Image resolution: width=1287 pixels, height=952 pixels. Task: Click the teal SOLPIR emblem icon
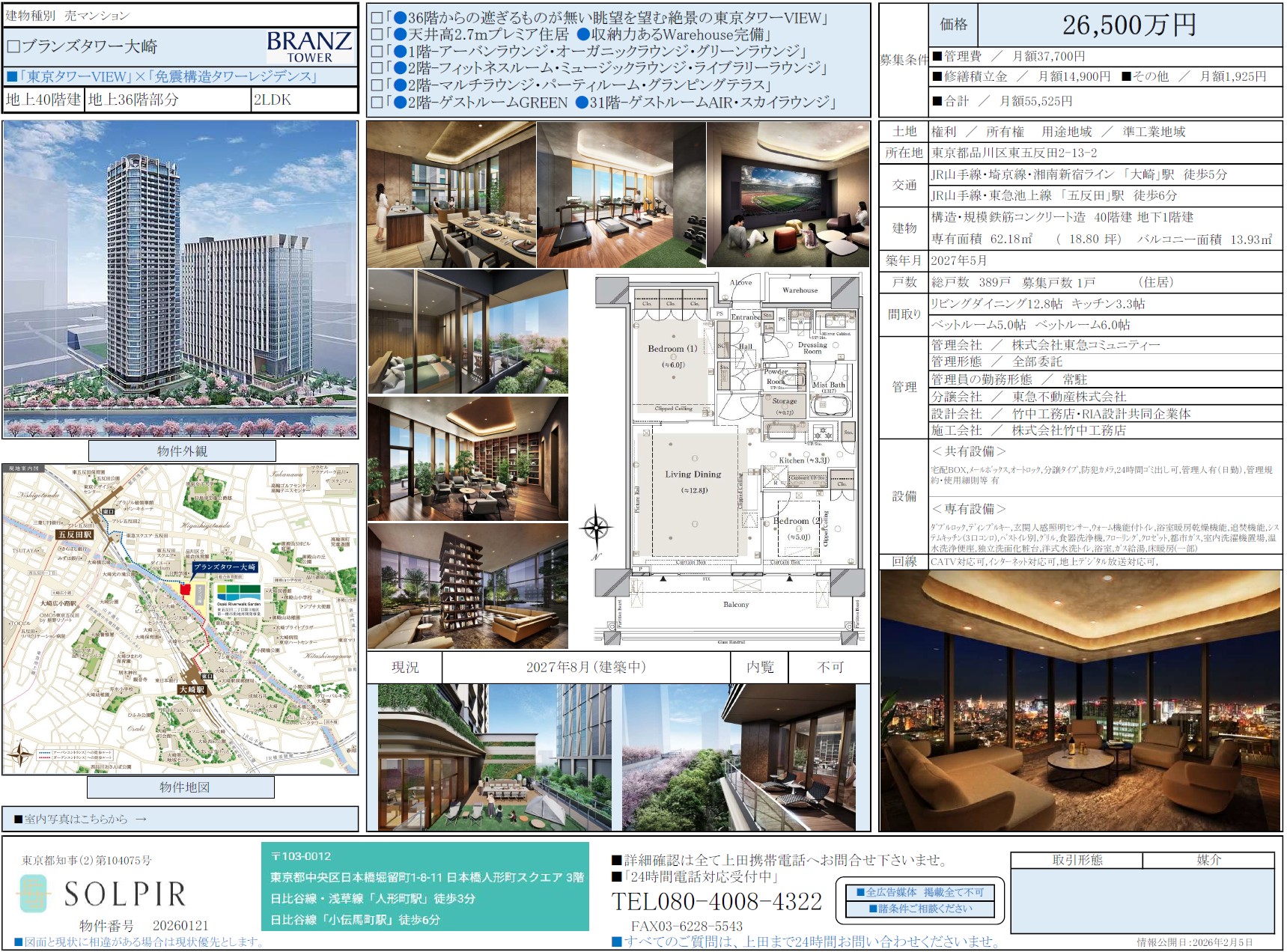(x=33, y=894)
